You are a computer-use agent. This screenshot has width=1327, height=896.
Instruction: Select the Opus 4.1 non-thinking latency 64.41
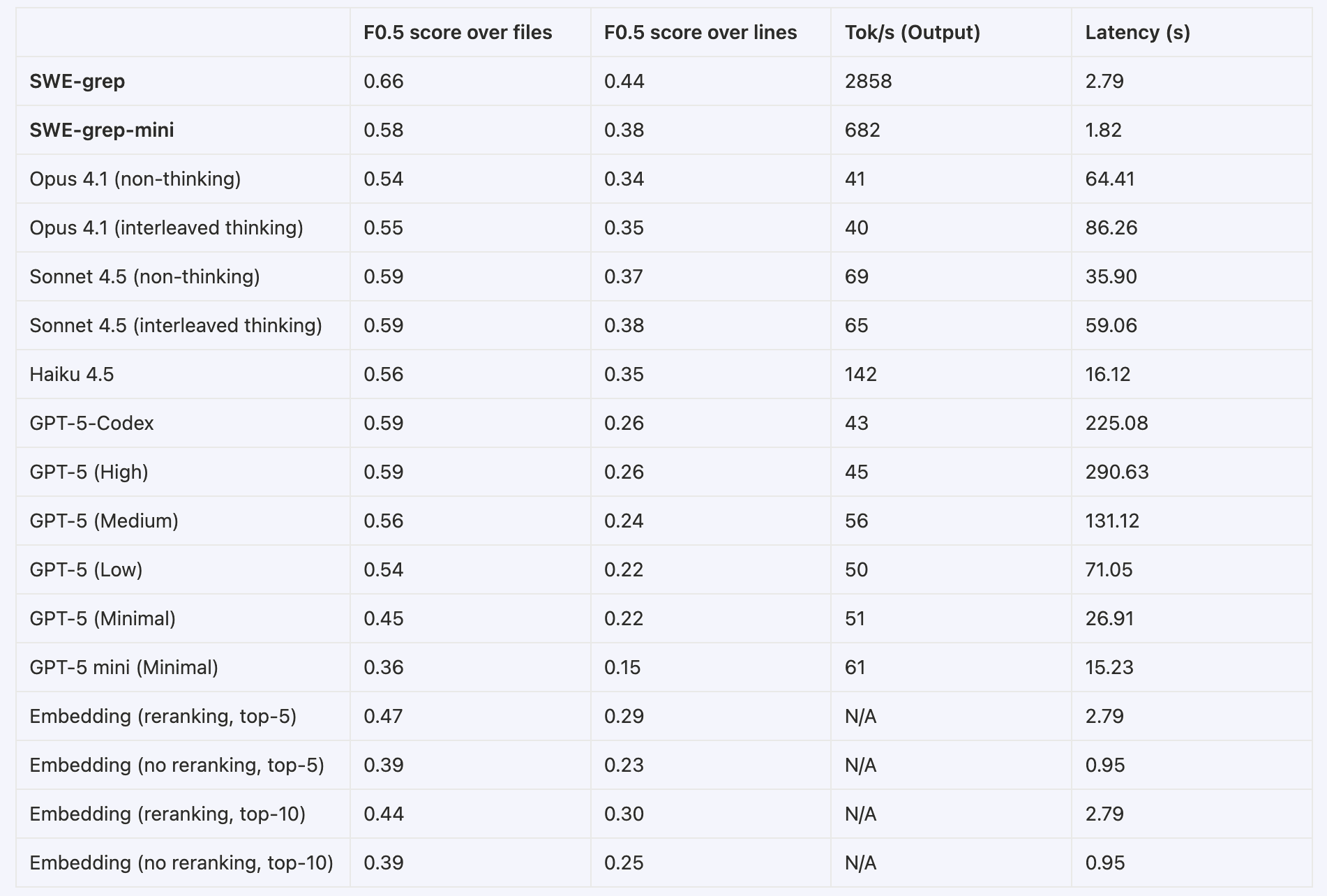pyautogui.click(x=1110, y=179)
